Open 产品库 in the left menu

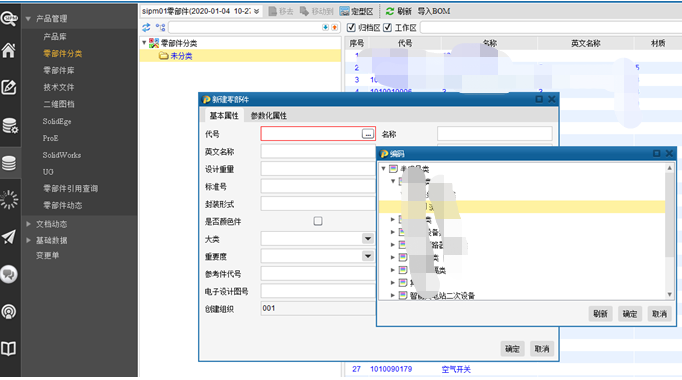pos(55,37)
